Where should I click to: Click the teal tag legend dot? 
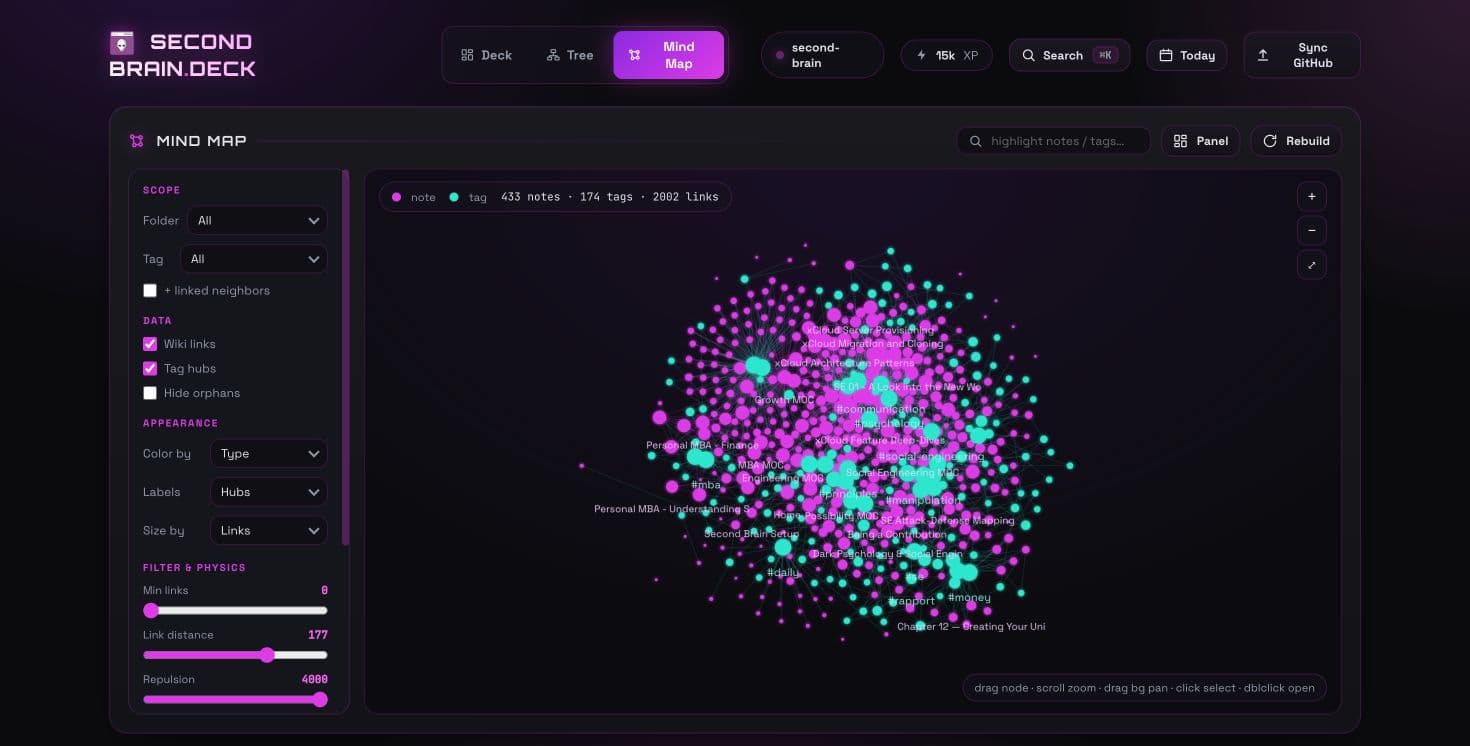tap(454, 197)
